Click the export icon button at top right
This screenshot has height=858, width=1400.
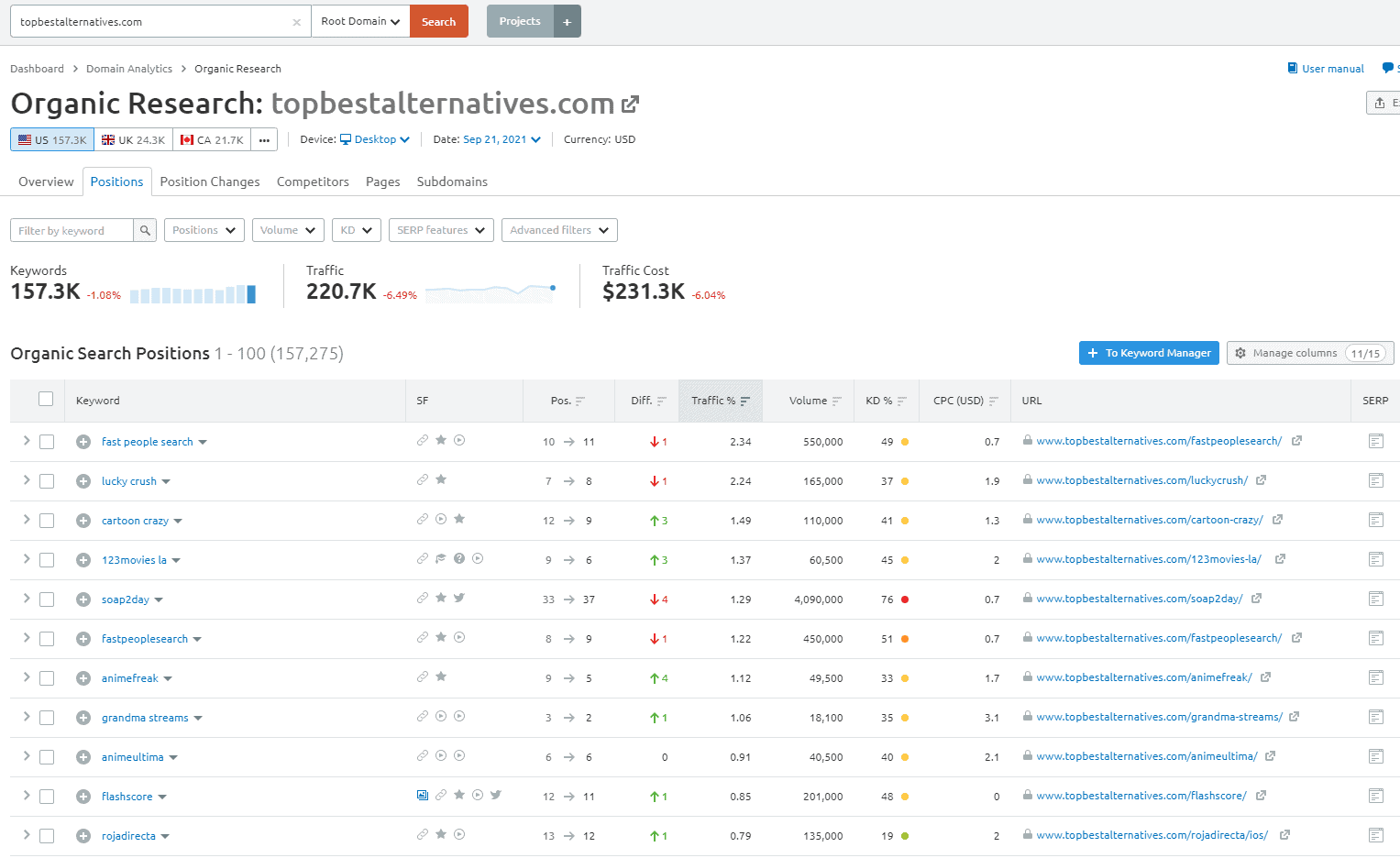point(1383,103)
